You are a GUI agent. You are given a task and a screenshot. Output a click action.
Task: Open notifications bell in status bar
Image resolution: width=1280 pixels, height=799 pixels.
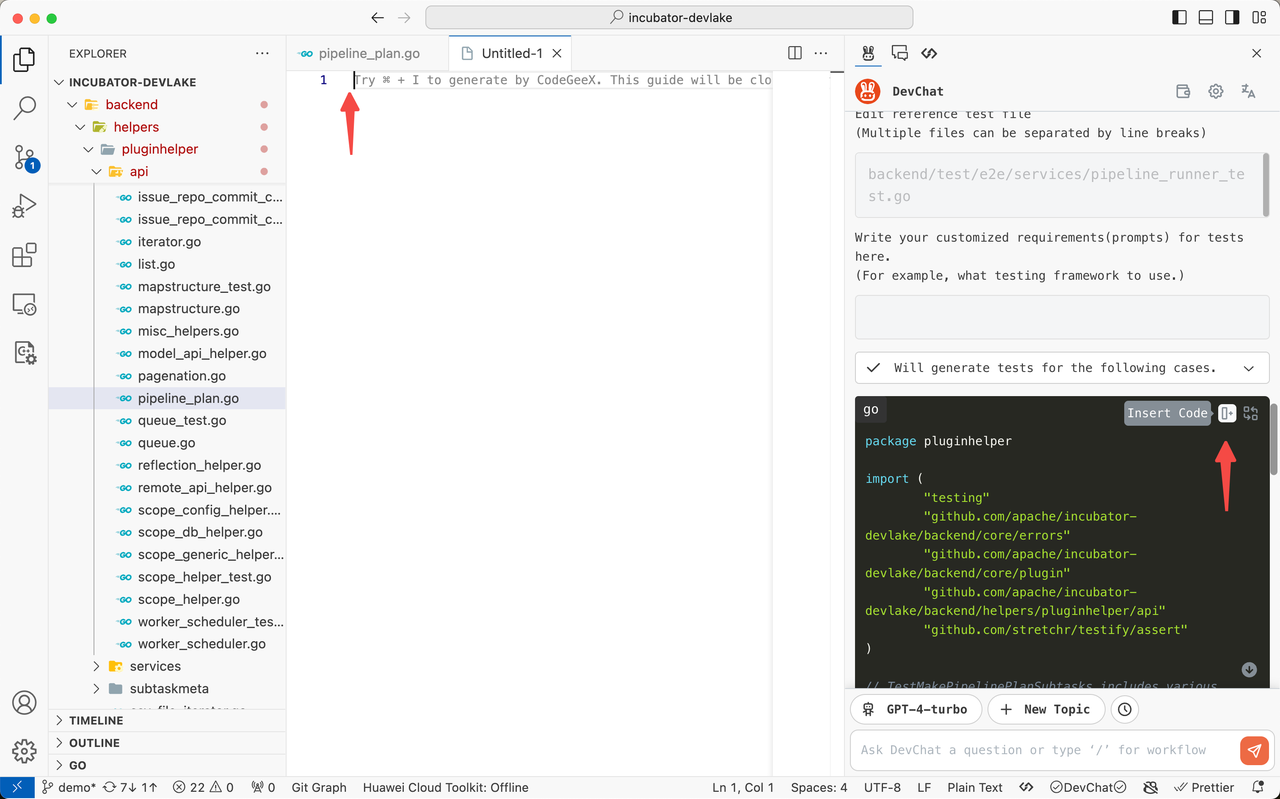(x=1256, y=787)
